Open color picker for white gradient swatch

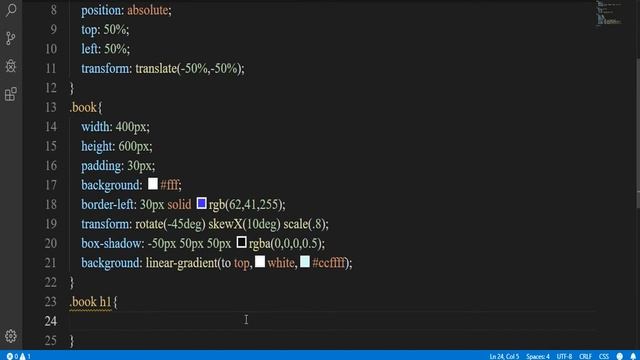(x=260, y=262)
